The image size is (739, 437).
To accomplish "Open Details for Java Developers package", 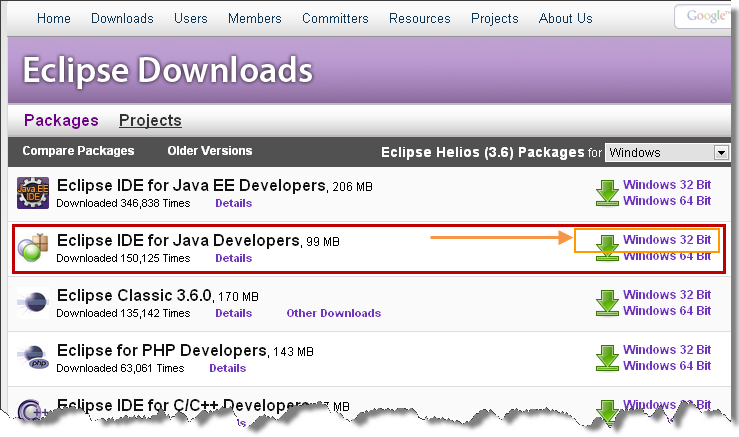I will 234,258.
